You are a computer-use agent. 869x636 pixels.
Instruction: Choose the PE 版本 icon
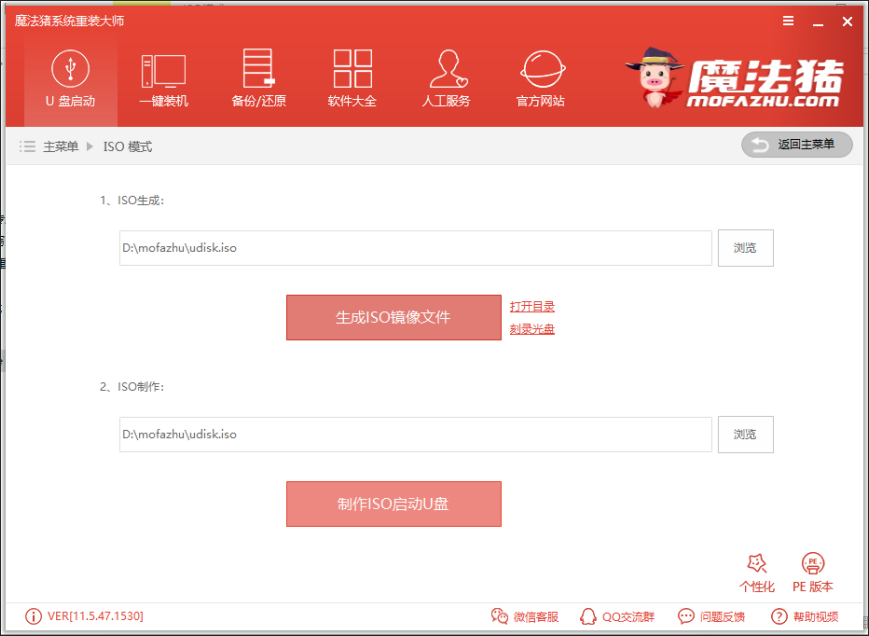(813, 563)
